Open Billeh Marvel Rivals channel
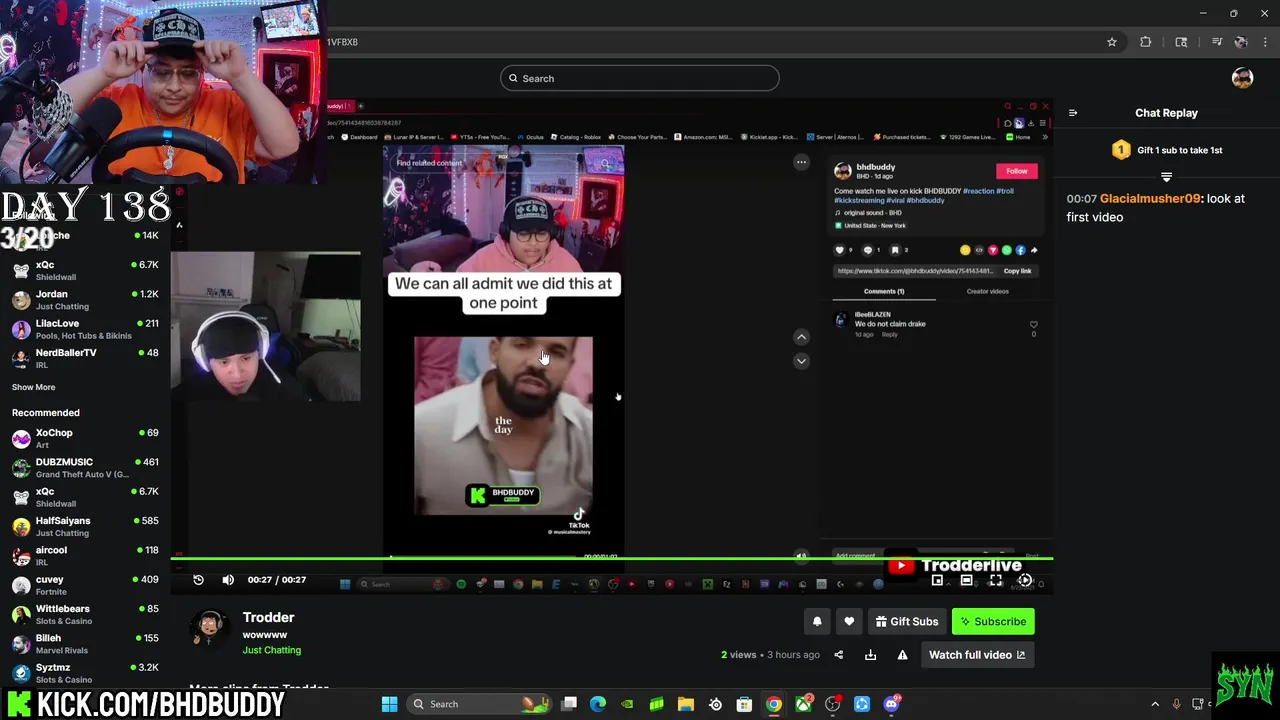The height and width of the screenshot is (720, 1280). (85, 643)
